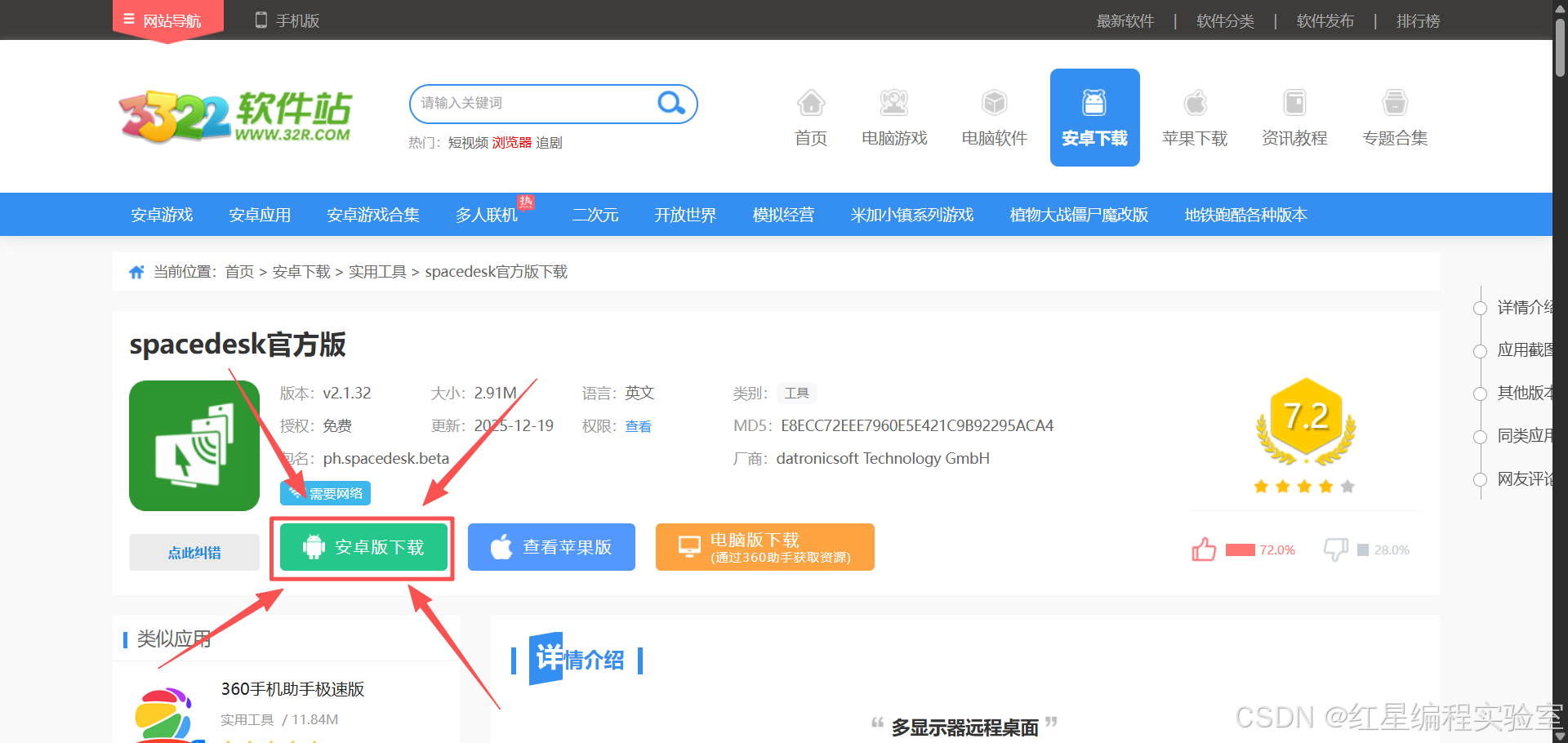The height and width of the screenshot is (743, 1568).
Task: Select the 安卓下载 active tab
Action: (x=1094, y=118)
